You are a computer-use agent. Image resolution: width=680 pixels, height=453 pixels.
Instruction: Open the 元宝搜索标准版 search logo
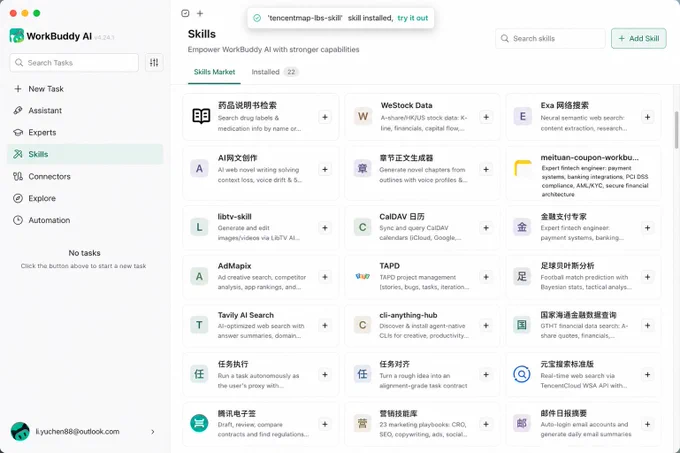(x=522, y=374)
